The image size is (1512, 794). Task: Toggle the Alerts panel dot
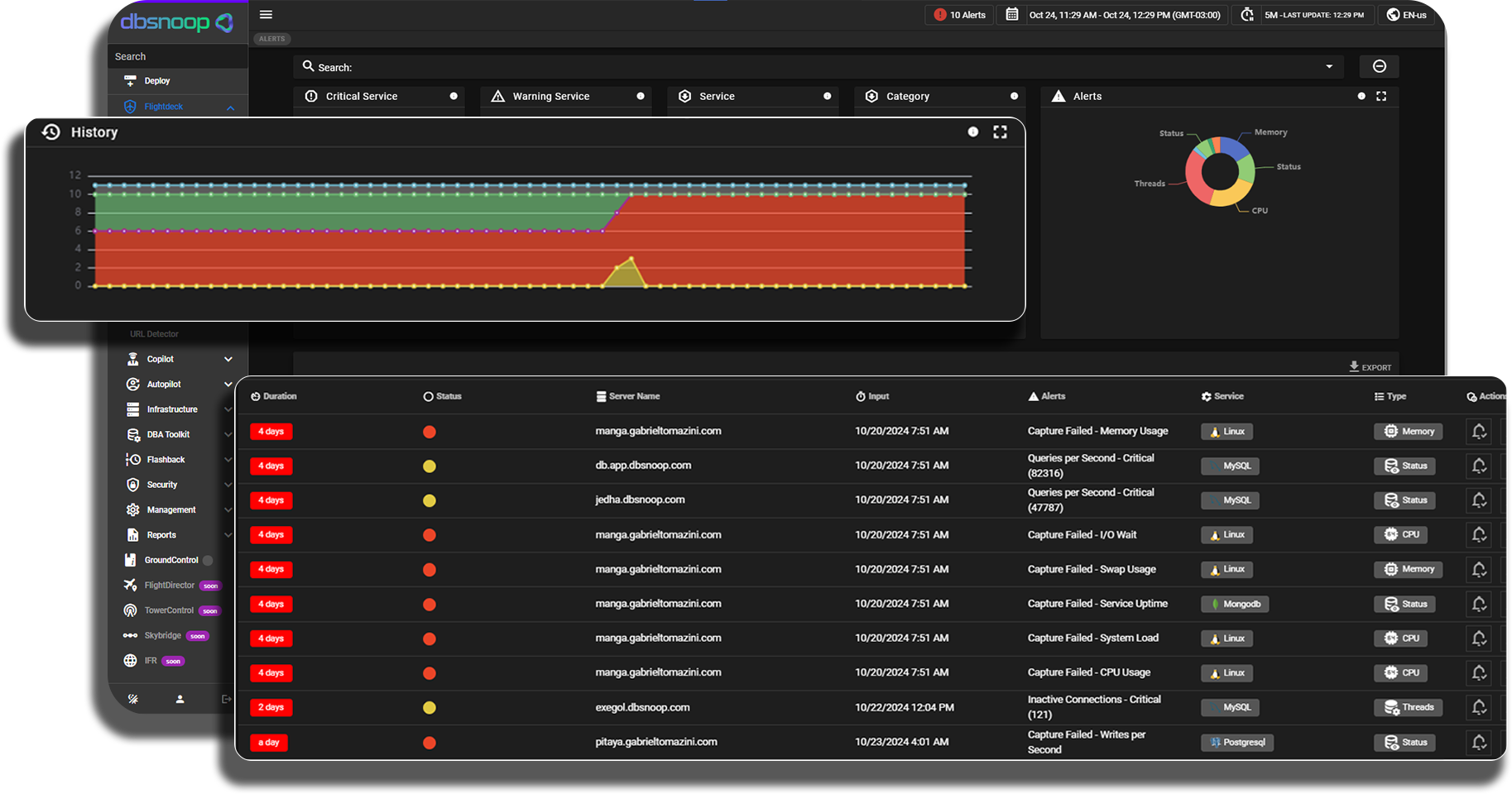tap(1361, 96)
